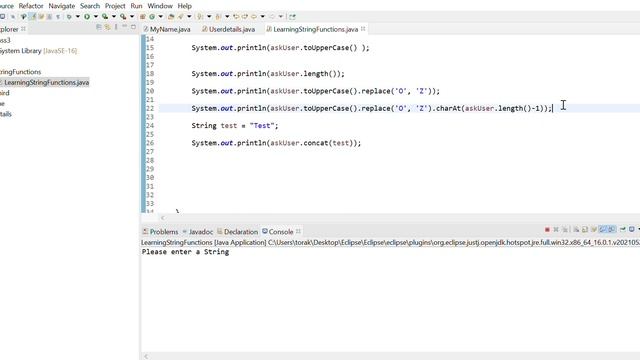Image resolution: width=640 pixels, height=360 pixels.
Task: Click the Coverage run icon in toolbar
Action: click(105, 17)
